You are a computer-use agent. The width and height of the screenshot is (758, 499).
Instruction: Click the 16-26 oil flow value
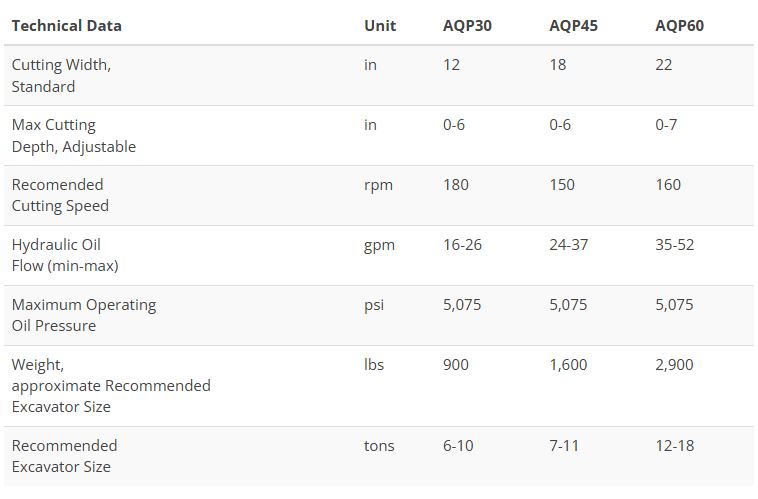click(462, 245)
